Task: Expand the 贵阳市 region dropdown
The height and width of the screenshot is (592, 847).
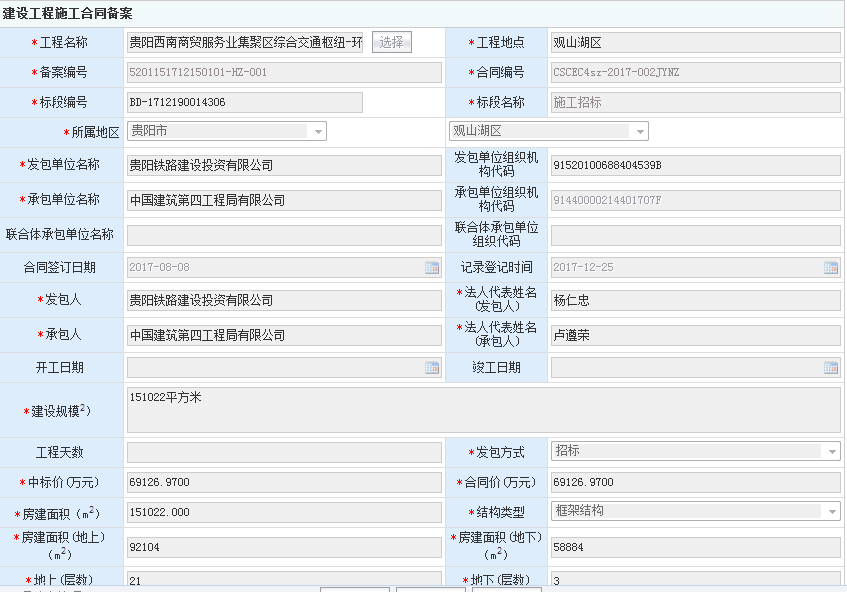Action: [318, 132]
